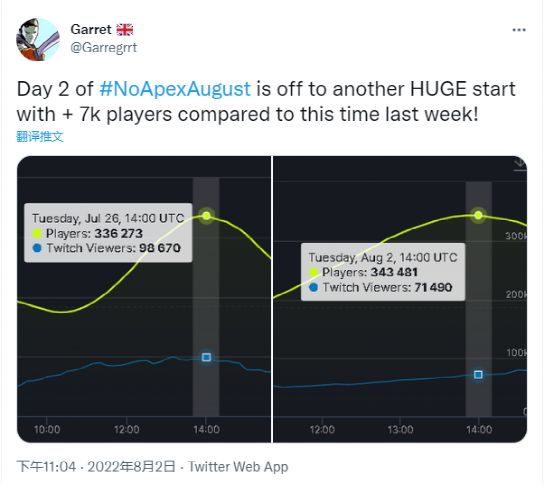Open the left chart image, Jul 26
The width and height of the screenshot is (553, 485).
click(144, 299)
